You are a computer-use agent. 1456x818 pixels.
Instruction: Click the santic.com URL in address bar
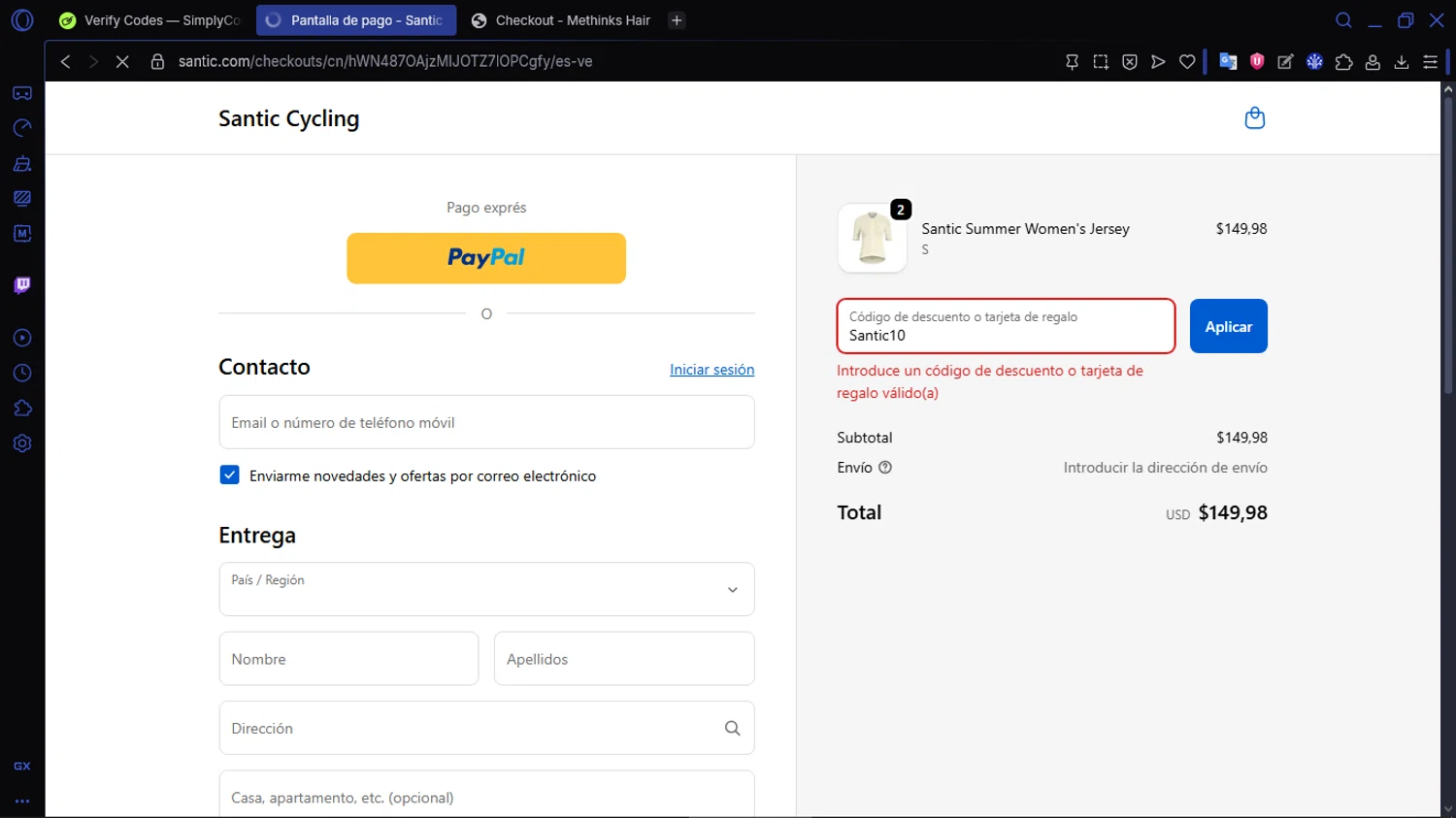click(385, 61)
